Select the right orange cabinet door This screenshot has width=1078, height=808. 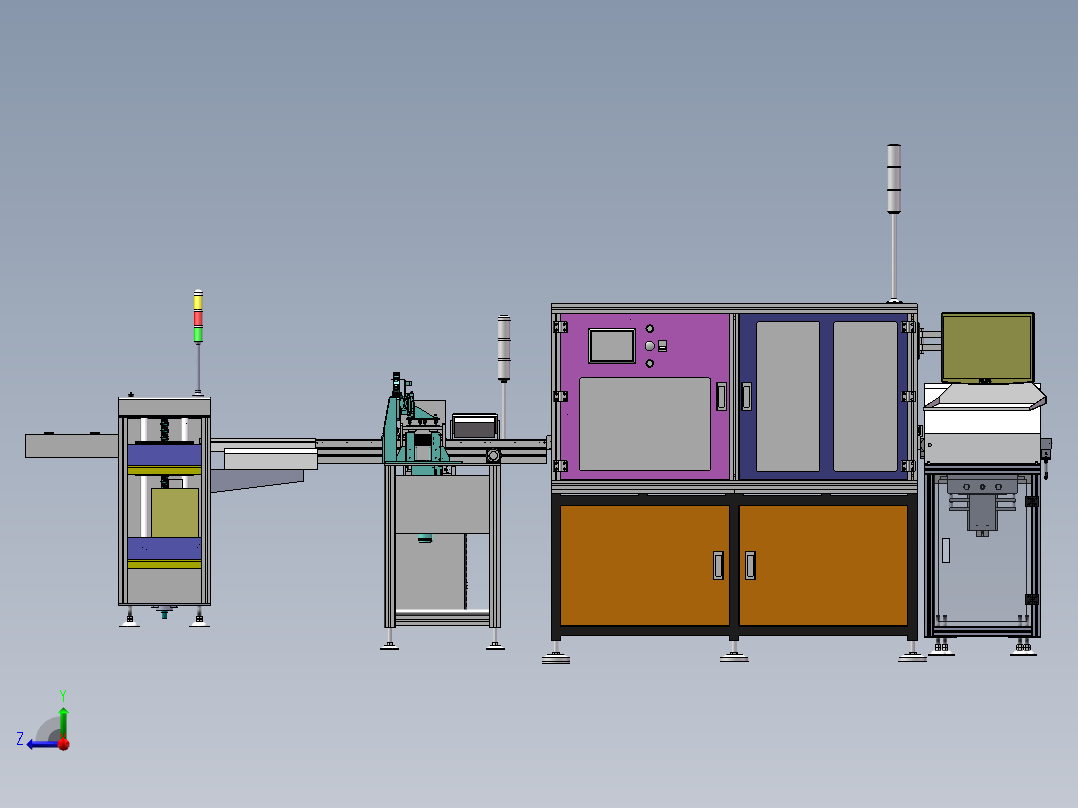click(x=823, y=565)
